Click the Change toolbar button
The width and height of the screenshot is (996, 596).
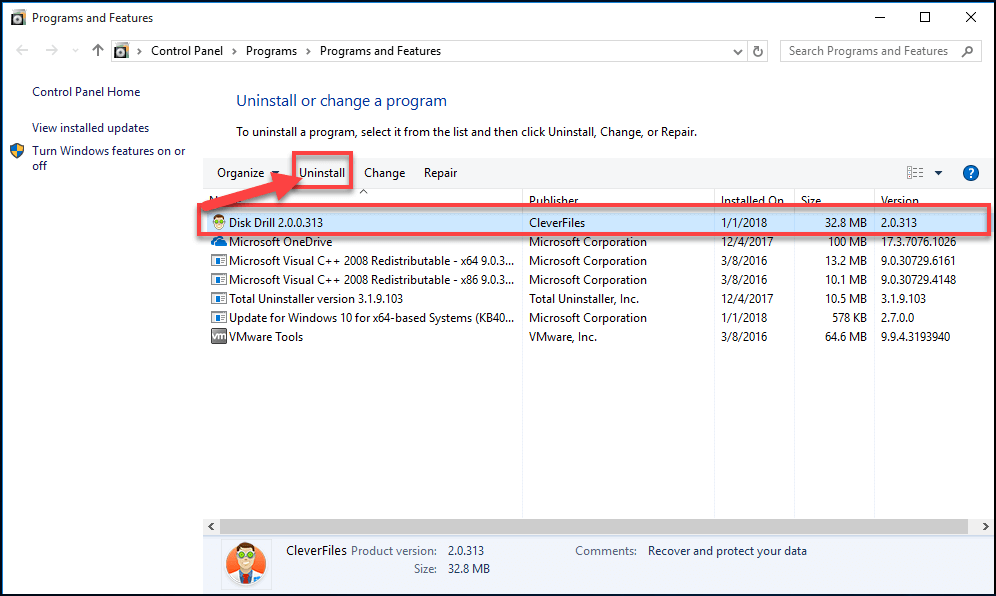[x=384, y=173]
